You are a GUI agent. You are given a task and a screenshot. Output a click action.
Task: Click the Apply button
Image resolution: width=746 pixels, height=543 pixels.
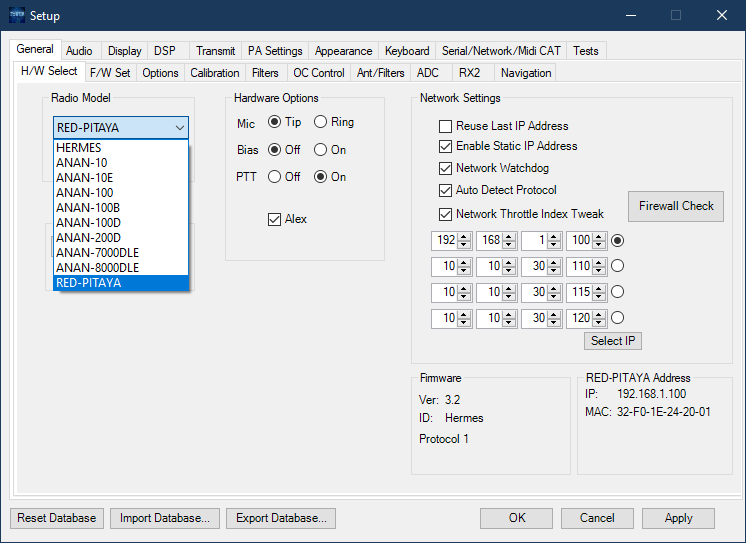(x=678, y=518)
